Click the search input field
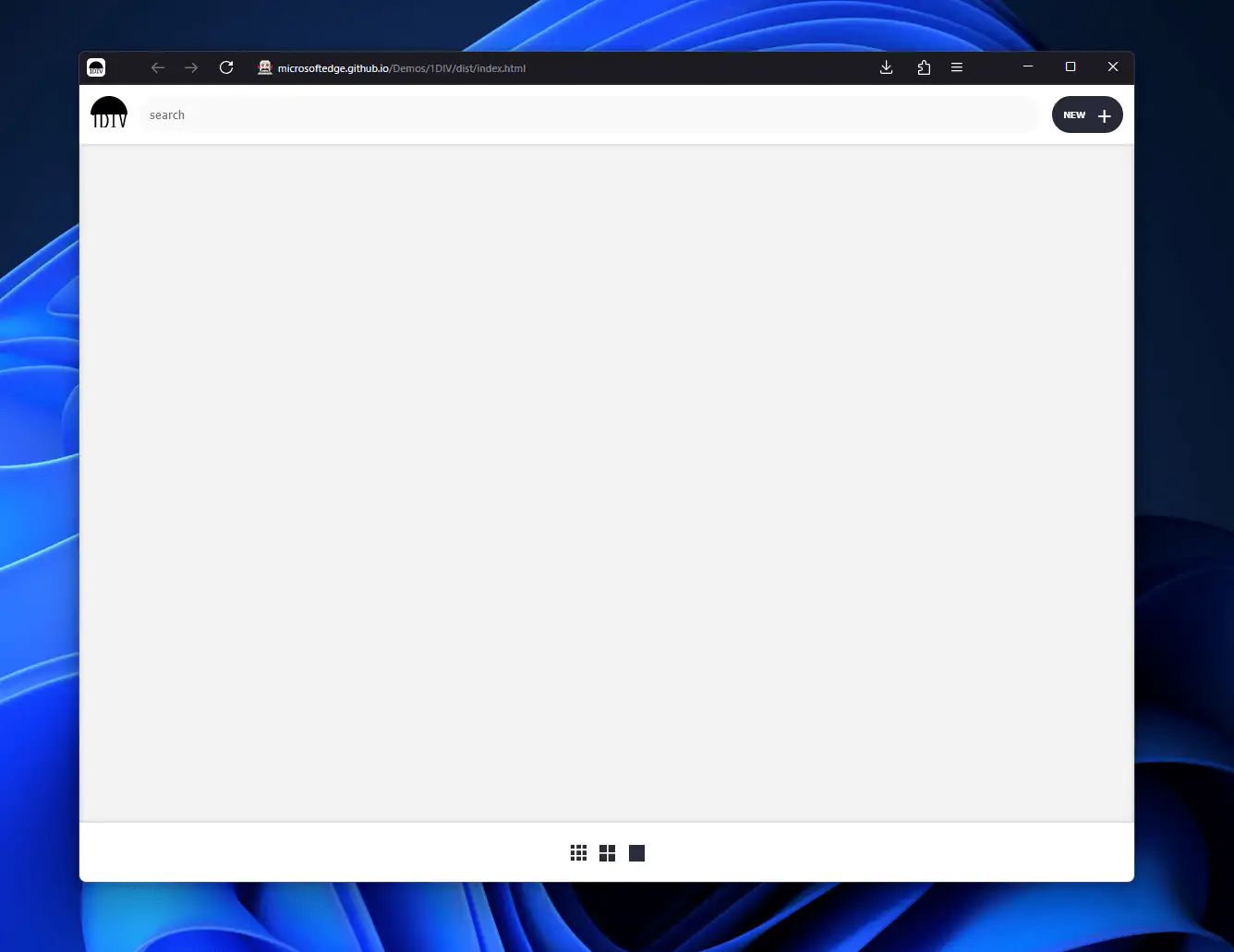The height and width of the screenshot is (952, 1234). (x=591, y=114)
